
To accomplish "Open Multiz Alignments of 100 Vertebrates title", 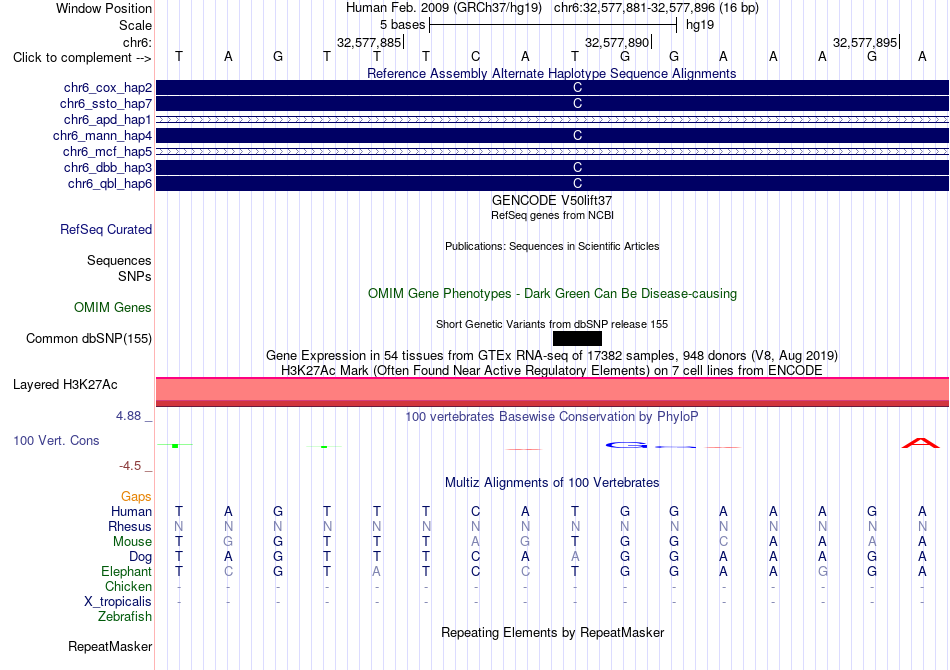I will point(552,483).
